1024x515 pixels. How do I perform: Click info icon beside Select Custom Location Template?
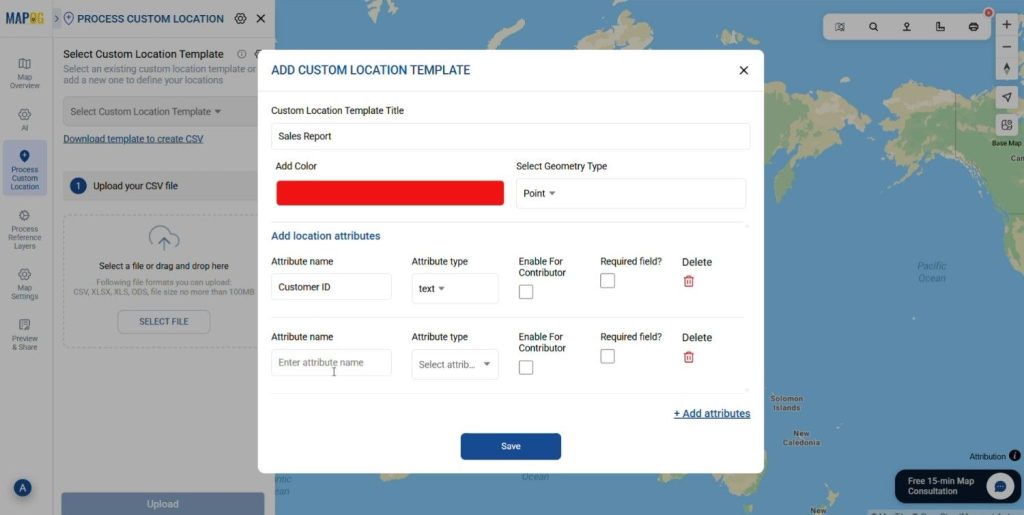click(242, 54)
